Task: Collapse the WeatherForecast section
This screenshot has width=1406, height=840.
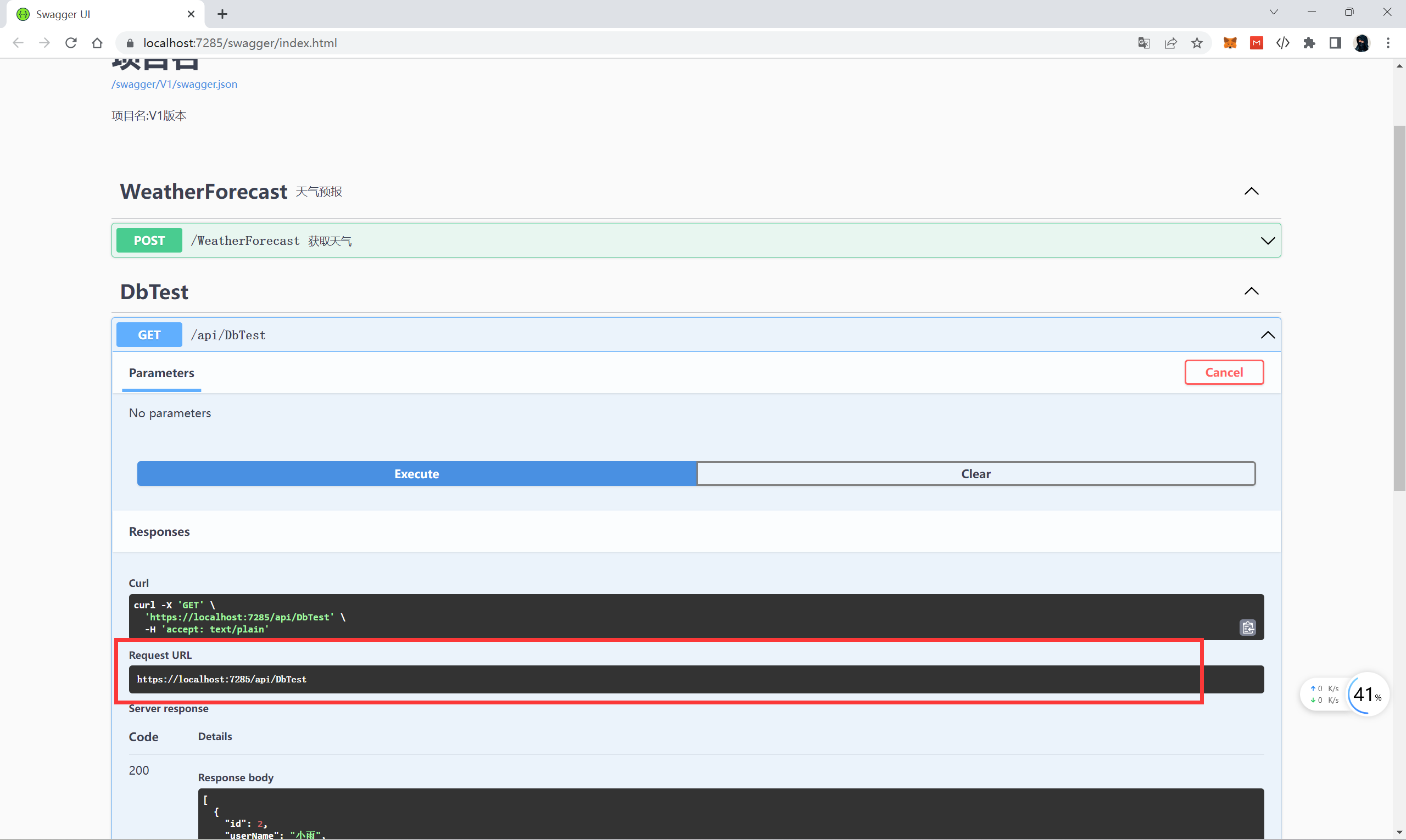Action: [1251, 191]
